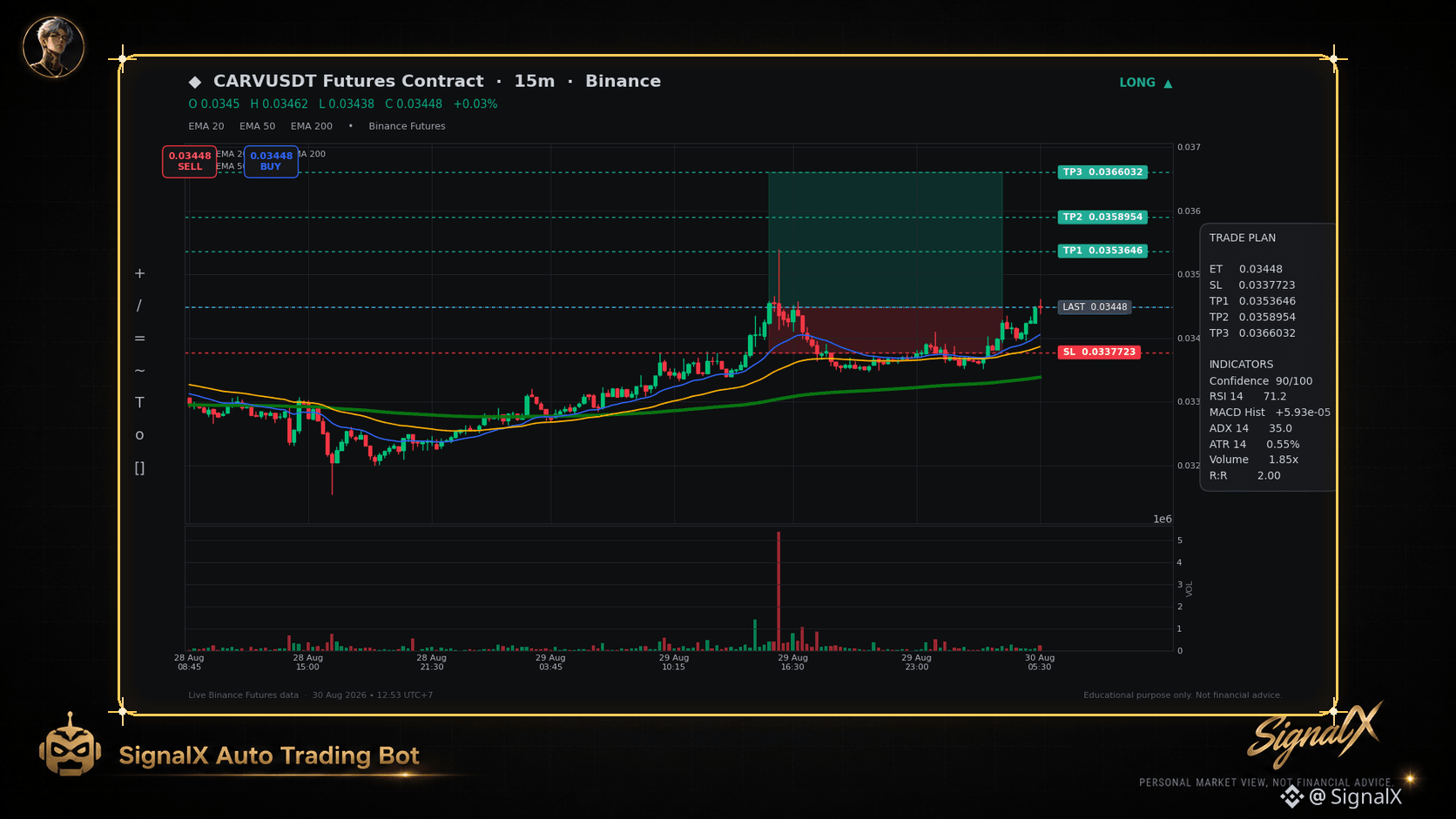1456x819 pixels.
Task: Click the R:R 2.00 row
Action: [1245, 476]
